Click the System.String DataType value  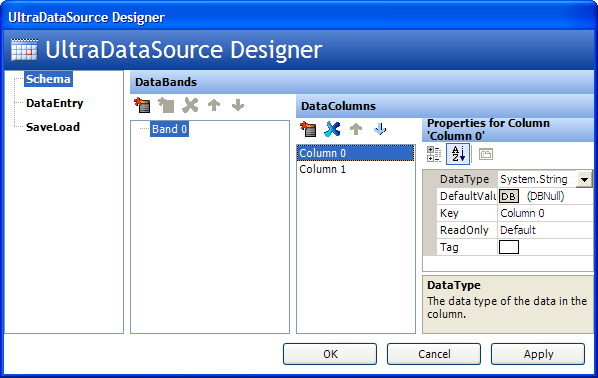tap(534, 179)
